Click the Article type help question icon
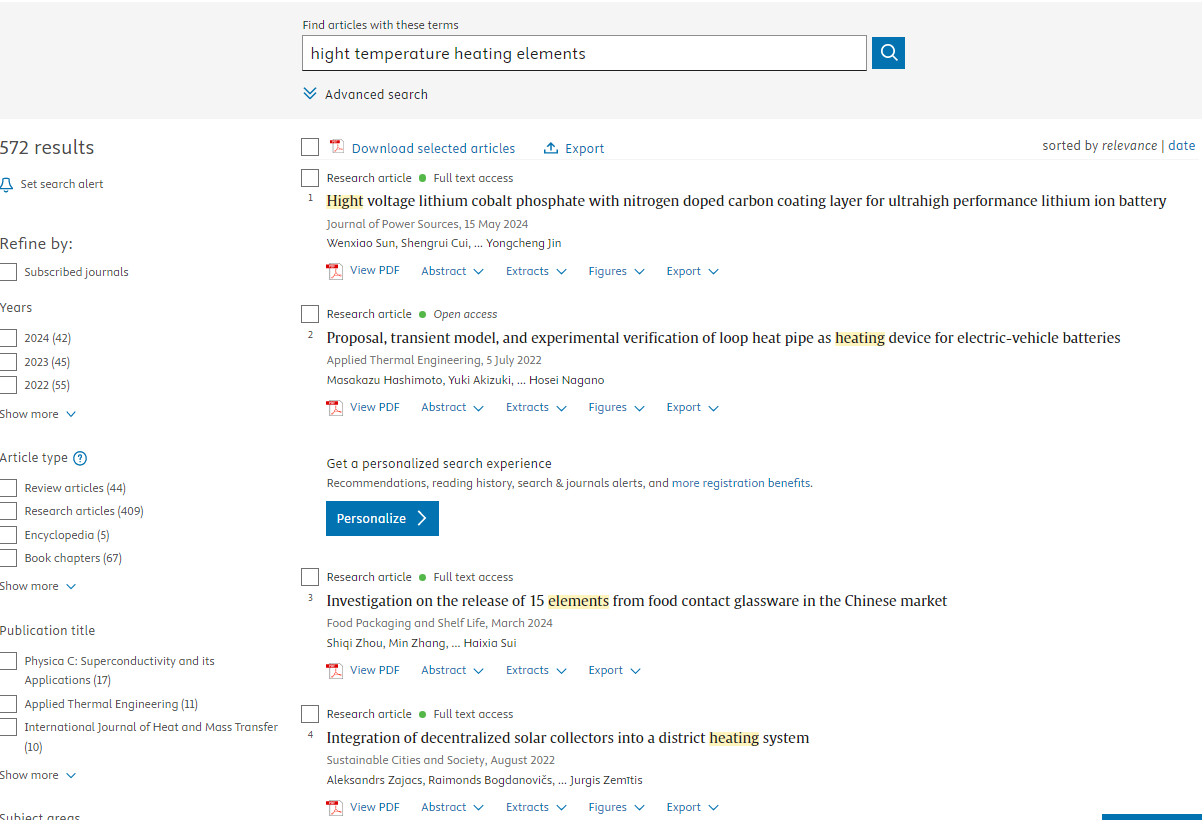This screenshot has height=820, width=1202. (80, 458)
